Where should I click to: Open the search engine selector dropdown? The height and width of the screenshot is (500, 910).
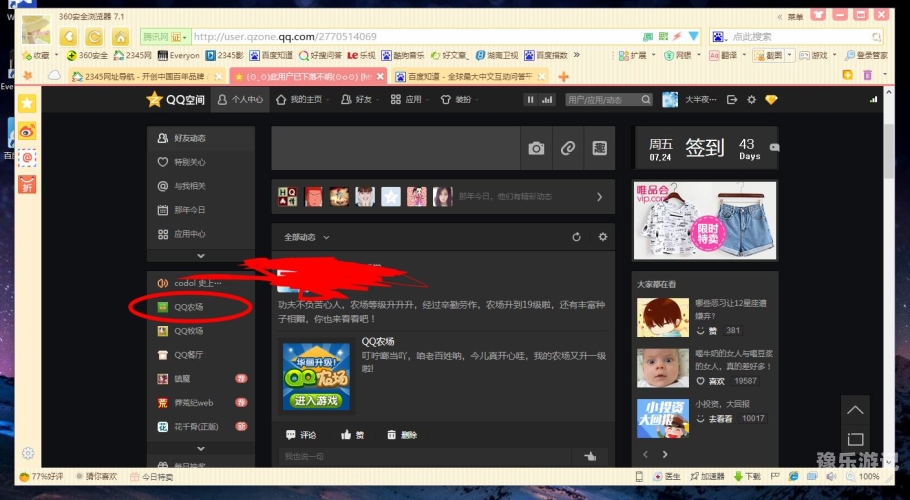(x=718, y=37)
